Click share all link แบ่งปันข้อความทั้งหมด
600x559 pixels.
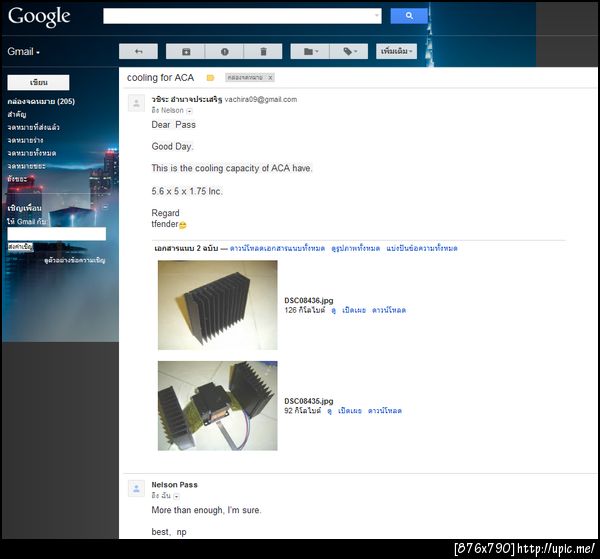point(422,248)
